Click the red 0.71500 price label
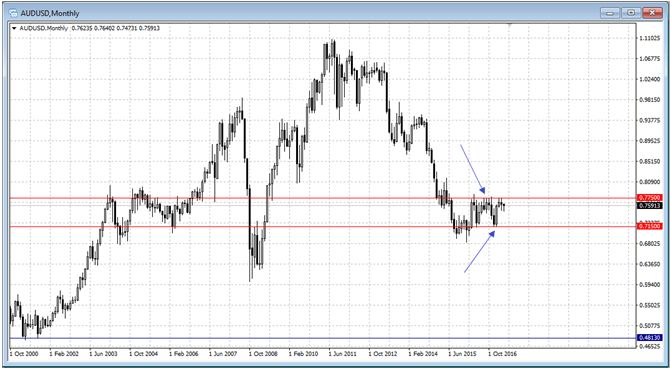The height and width of the screenshot is (368, 670). (x=649, y=226)
